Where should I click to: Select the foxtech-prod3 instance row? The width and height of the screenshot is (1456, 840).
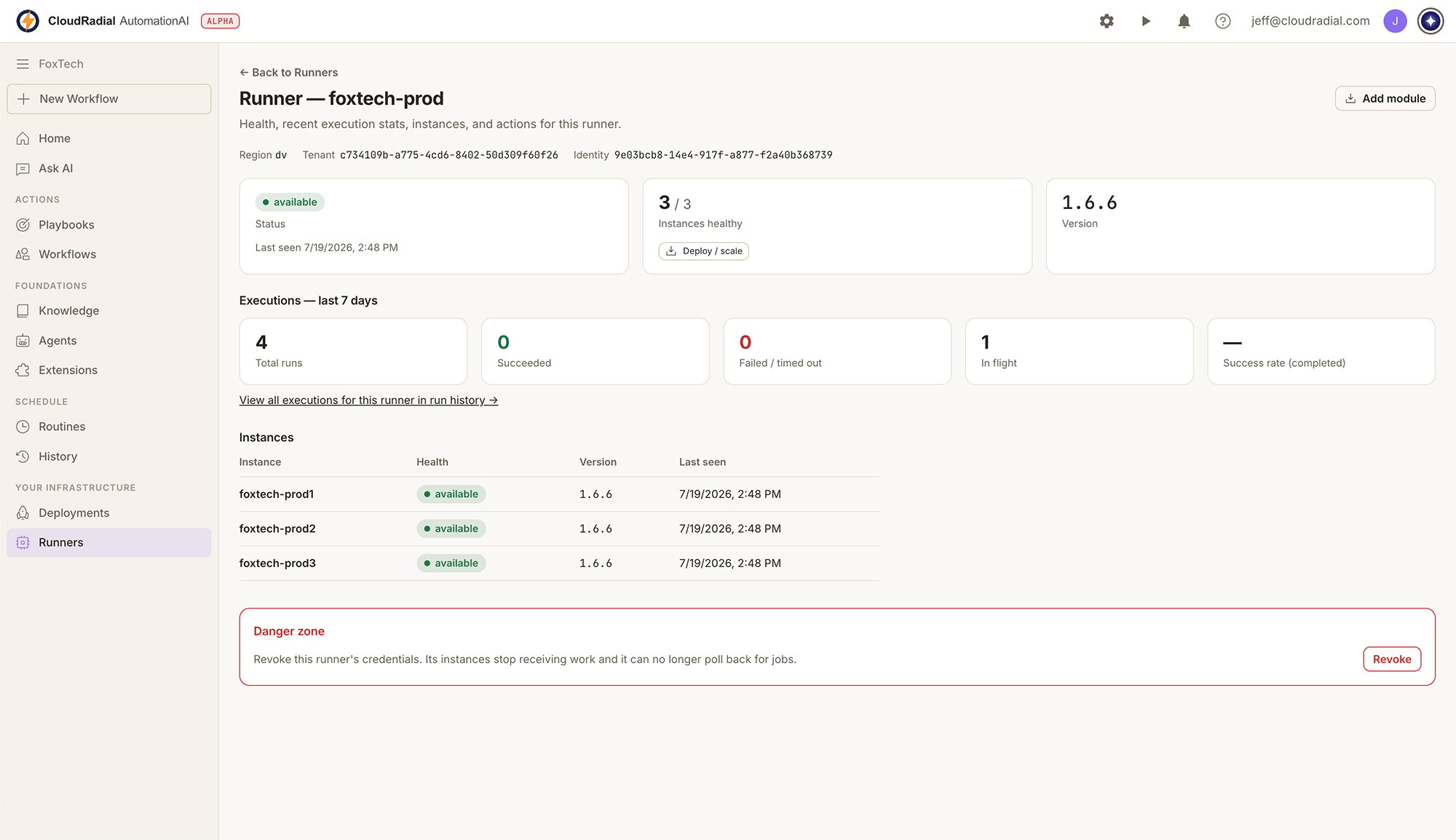coord(559,563)
